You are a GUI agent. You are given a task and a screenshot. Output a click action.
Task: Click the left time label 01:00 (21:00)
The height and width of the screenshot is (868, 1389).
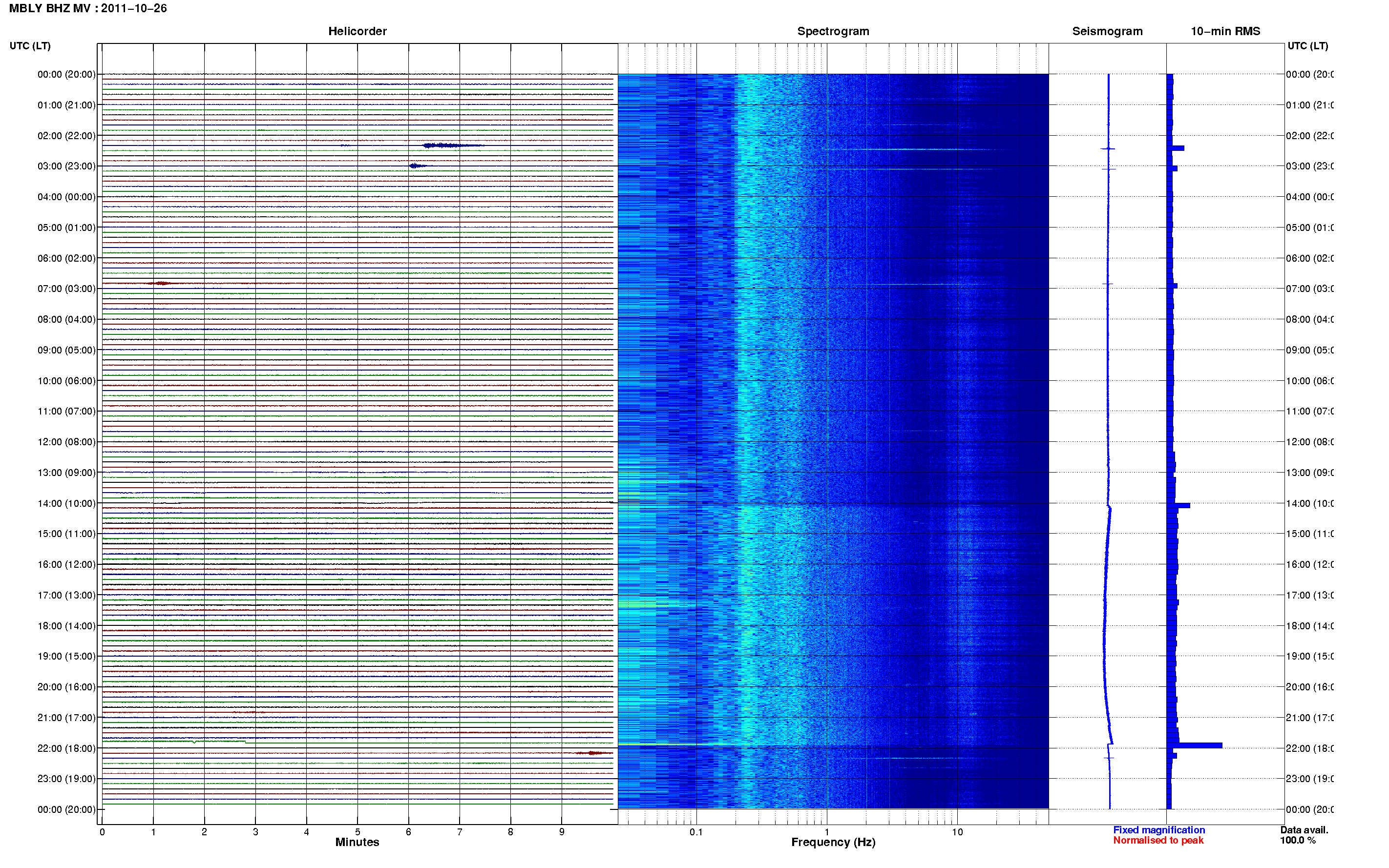point(66,105)
